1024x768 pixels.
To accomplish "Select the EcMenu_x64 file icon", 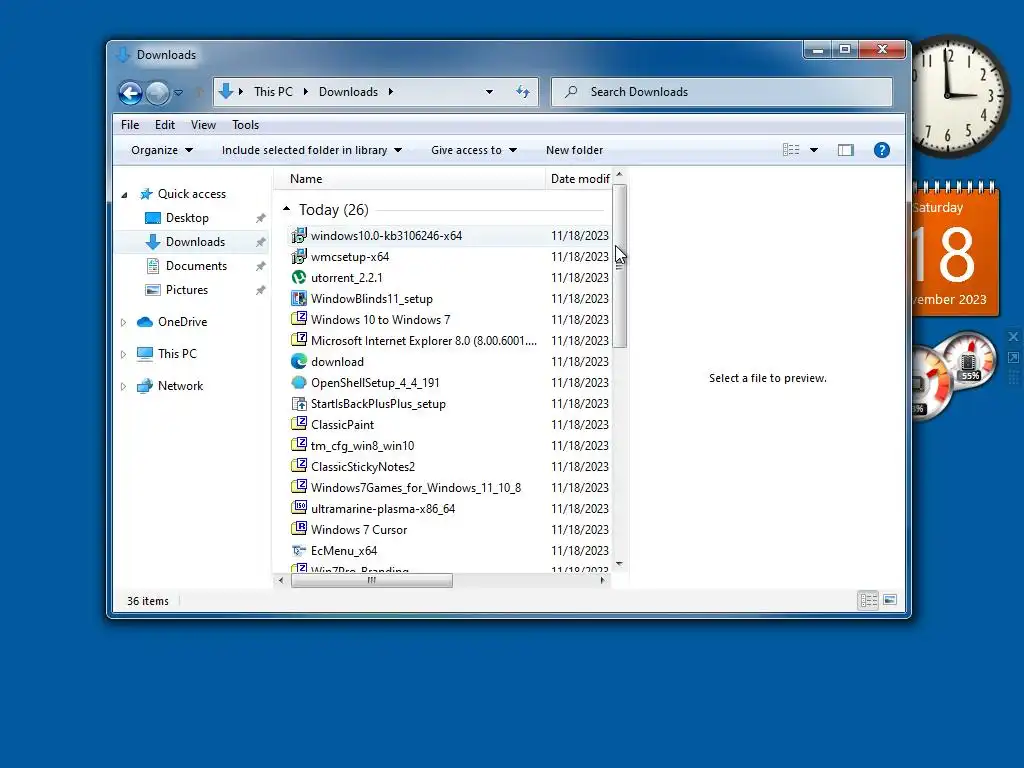I will pos(298,551).
